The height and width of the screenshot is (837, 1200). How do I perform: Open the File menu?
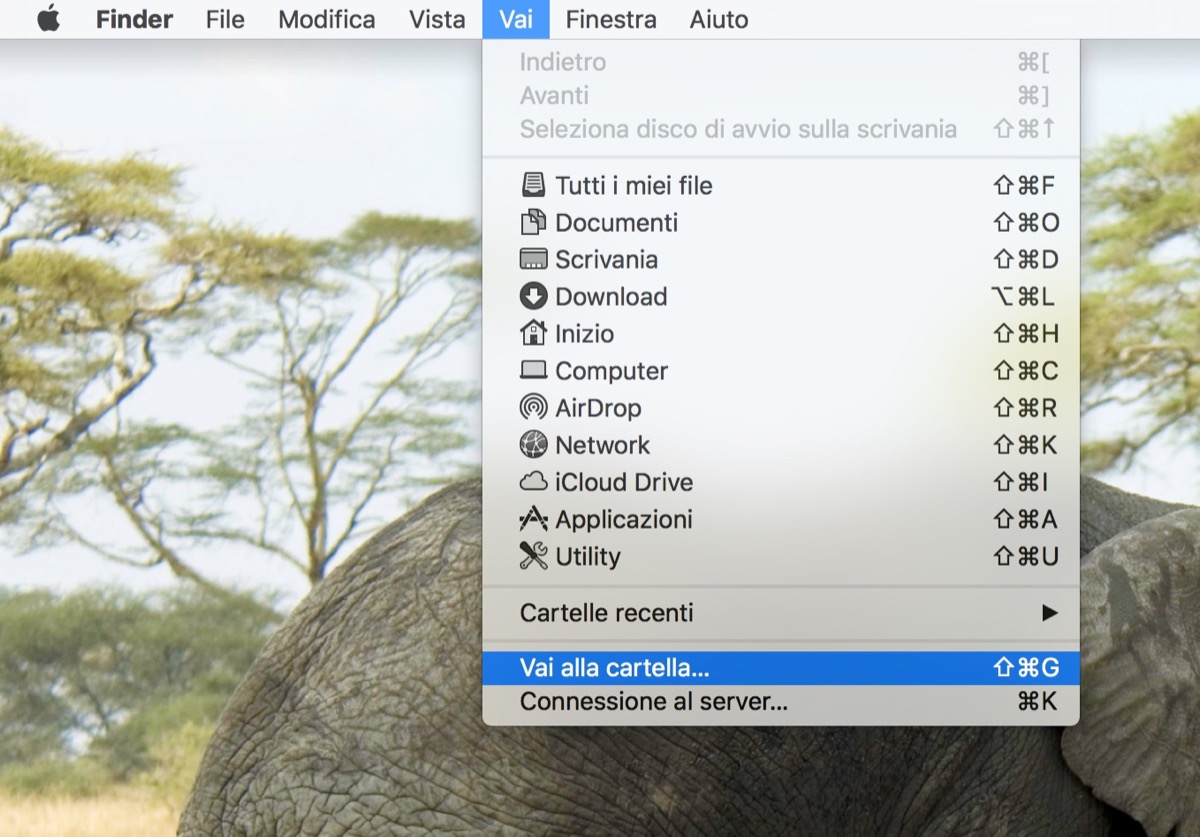(225, 19)
